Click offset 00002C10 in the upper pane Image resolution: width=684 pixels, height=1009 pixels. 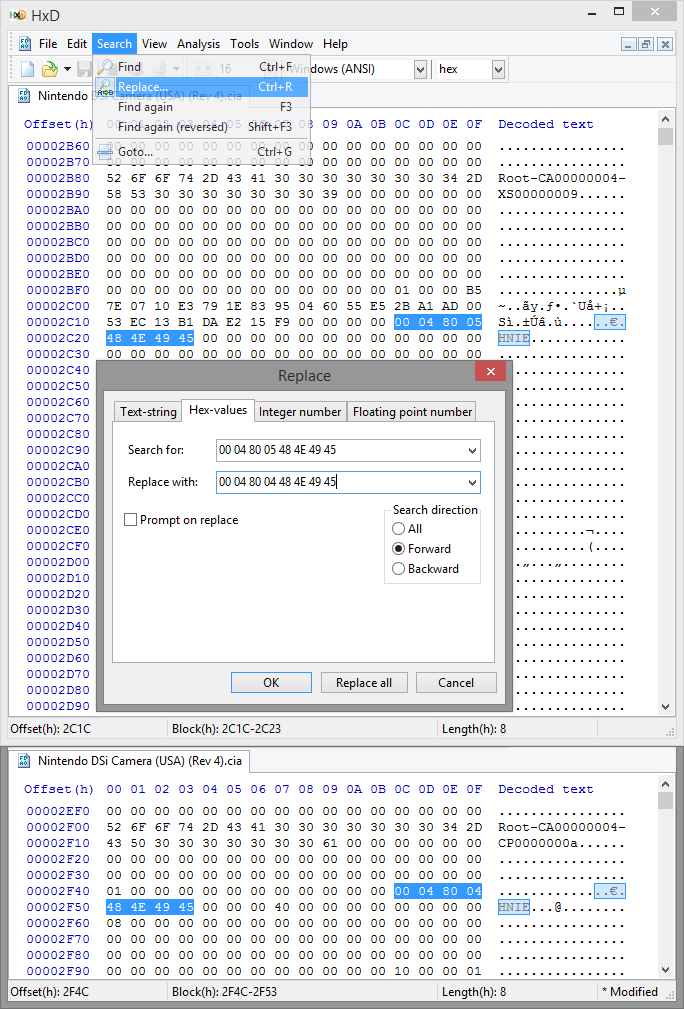pos(58,322)
